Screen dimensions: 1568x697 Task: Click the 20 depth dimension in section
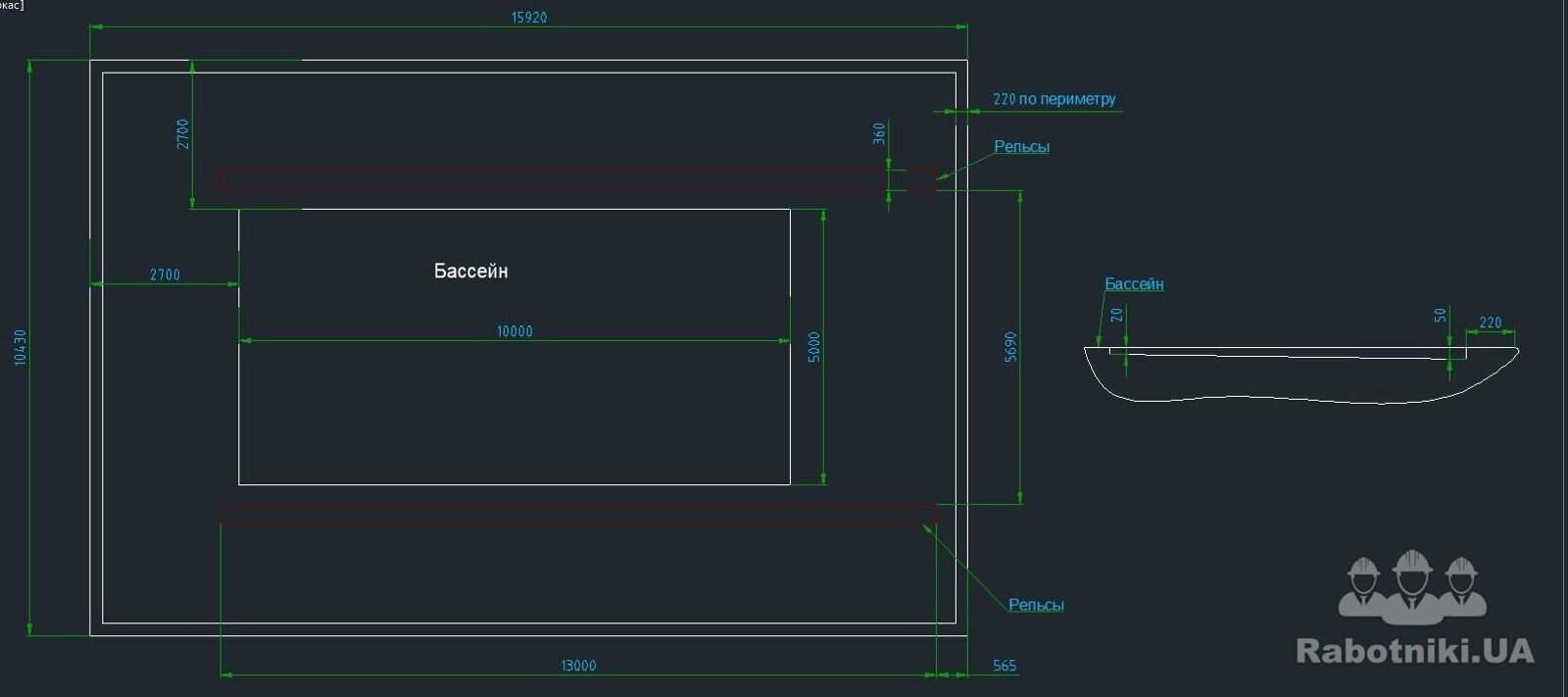1116,315
